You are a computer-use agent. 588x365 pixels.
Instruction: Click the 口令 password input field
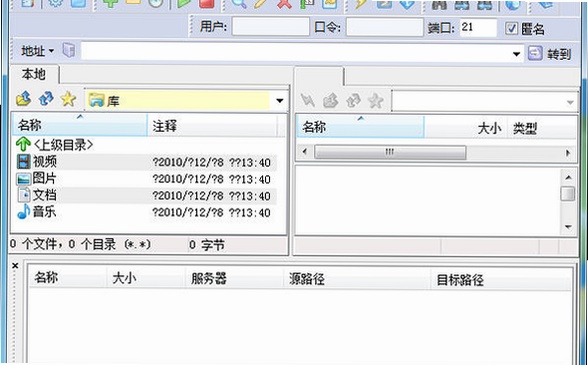click(x=384, y=27)
